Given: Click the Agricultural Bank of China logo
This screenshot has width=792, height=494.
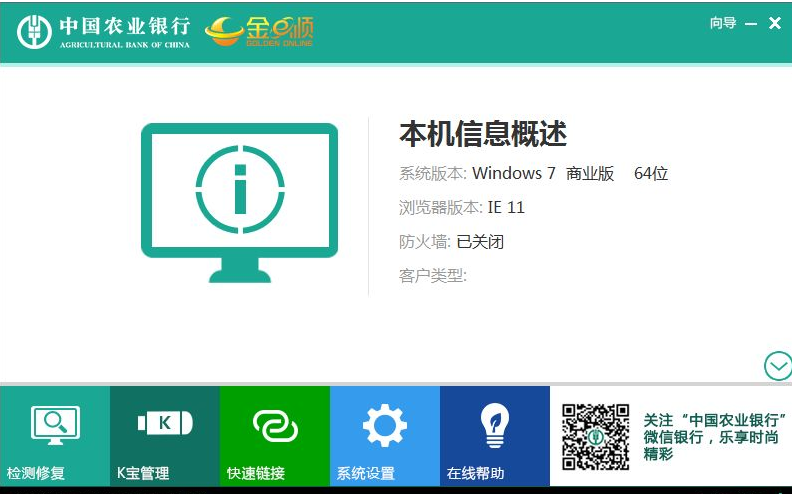Looking at the screenshot, I should pos(104,32).
